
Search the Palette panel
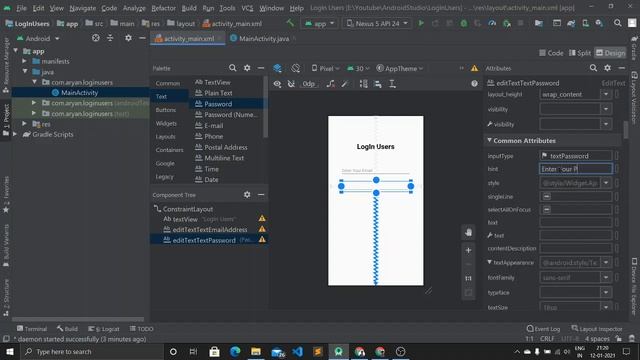(x=232, y=68)
